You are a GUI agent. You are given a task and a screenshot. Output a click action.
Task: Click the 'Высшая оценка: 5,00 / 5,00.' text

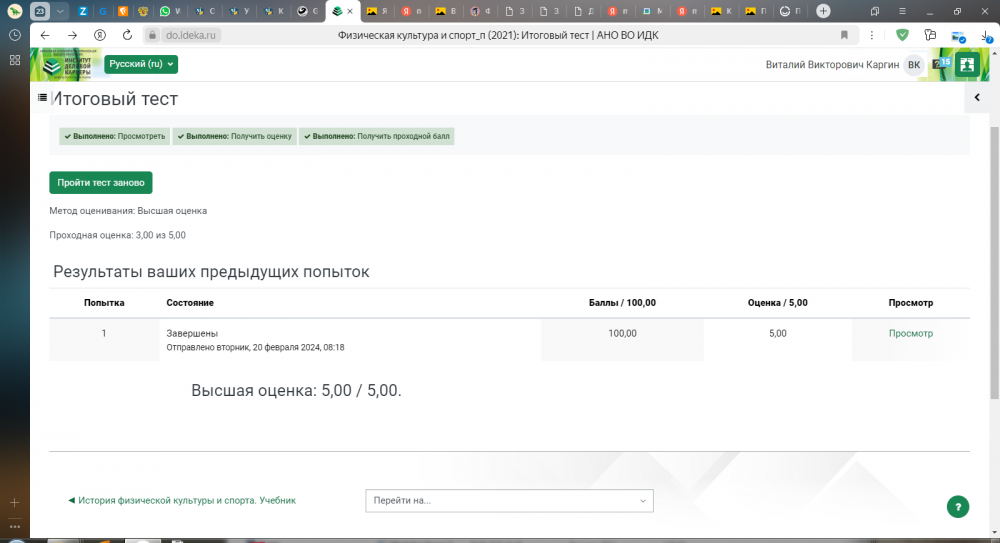[296, 391]
